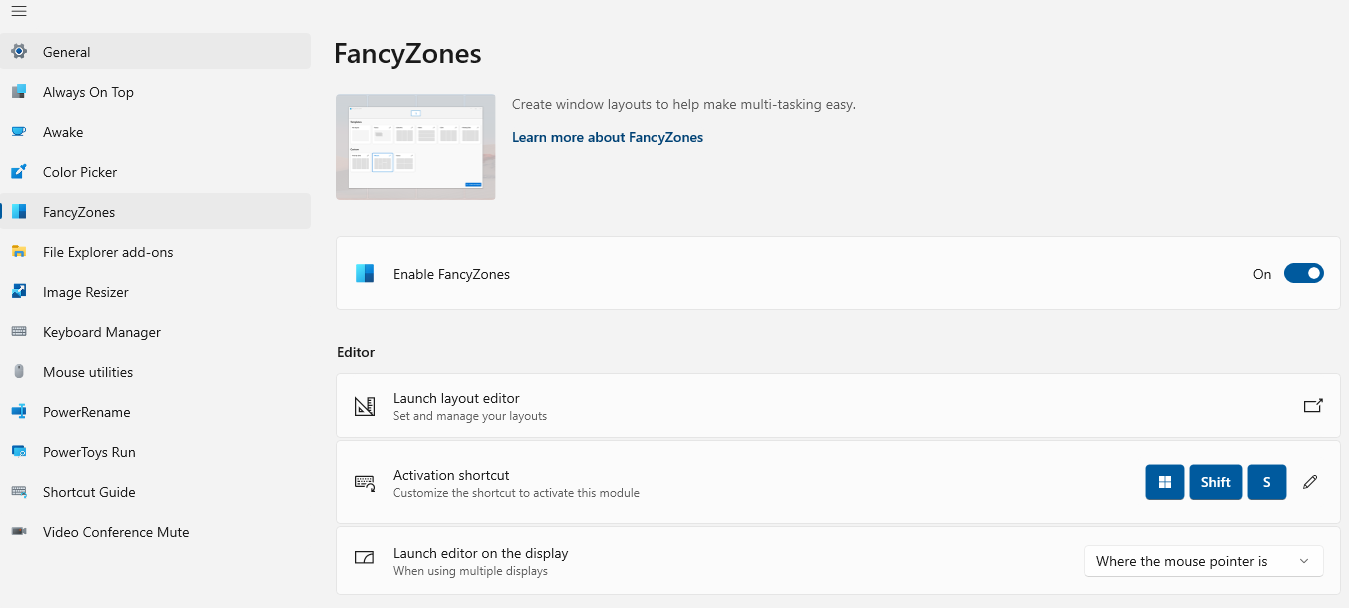Viewport: 1349px width, 608px height.
Task: Click the hamburger navigation menu icon
Action: (19, 11)
